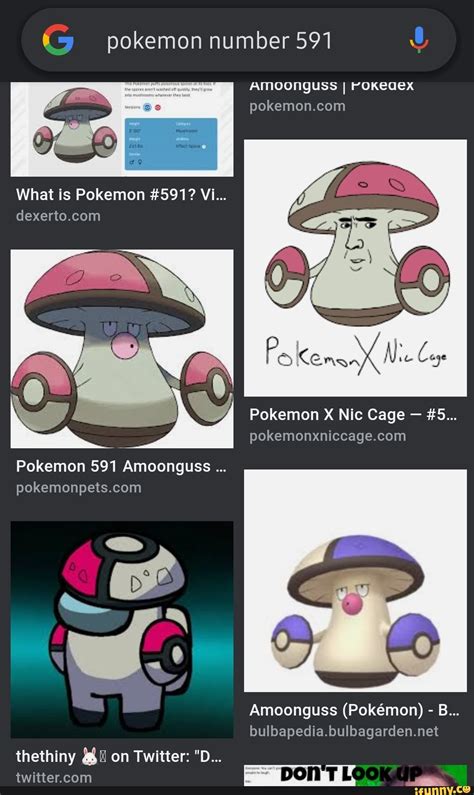The width and height of the screenshot is (474, 795).
Task: Open the Amoonguss Pokedex result title
Action: [x=332, y=85]
